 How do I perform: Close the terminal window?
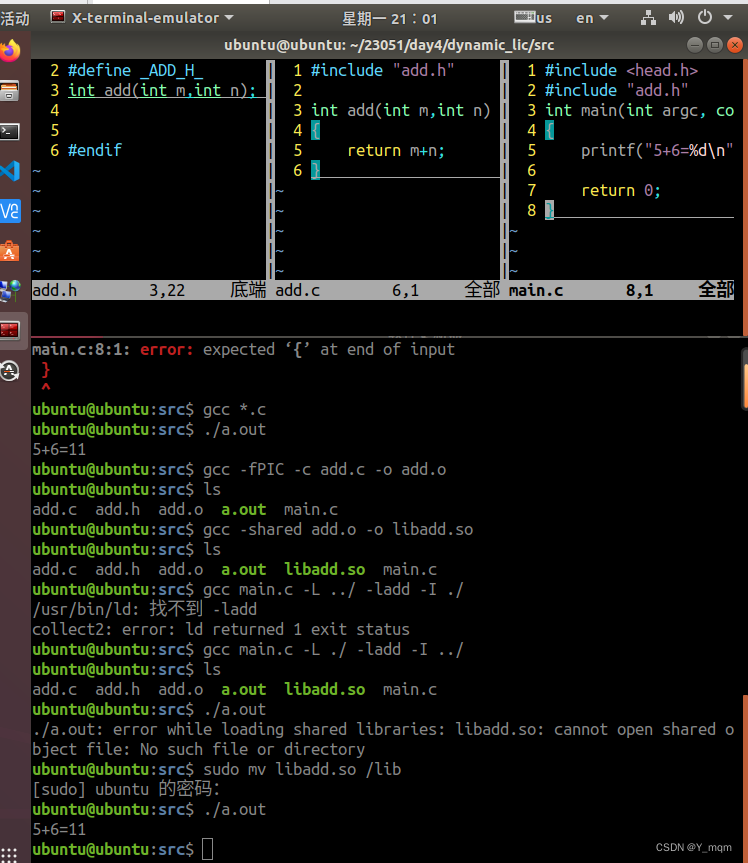pos(735,45)
